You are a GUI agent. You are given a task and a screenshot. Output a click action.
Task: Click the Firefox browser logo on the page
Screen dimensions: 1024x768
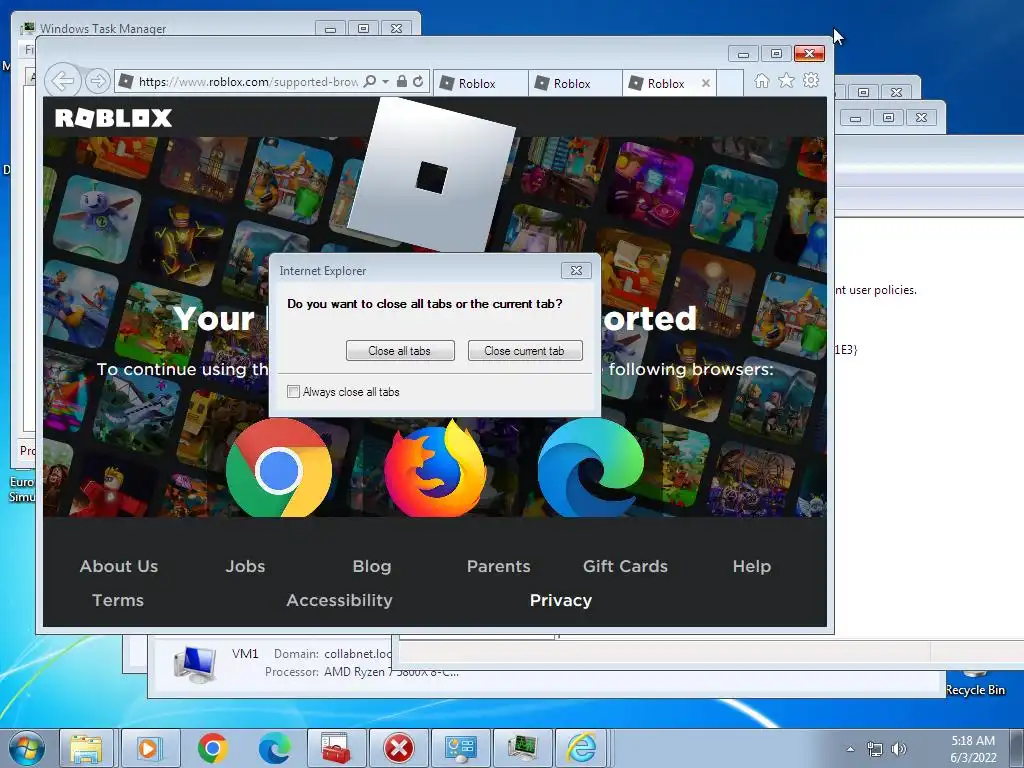coord(435,469)
